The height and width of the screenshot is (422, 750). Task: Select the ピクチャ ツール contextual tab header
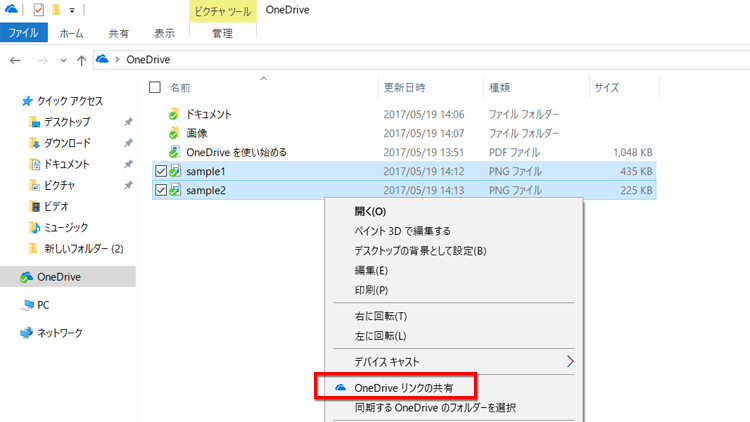223,11
